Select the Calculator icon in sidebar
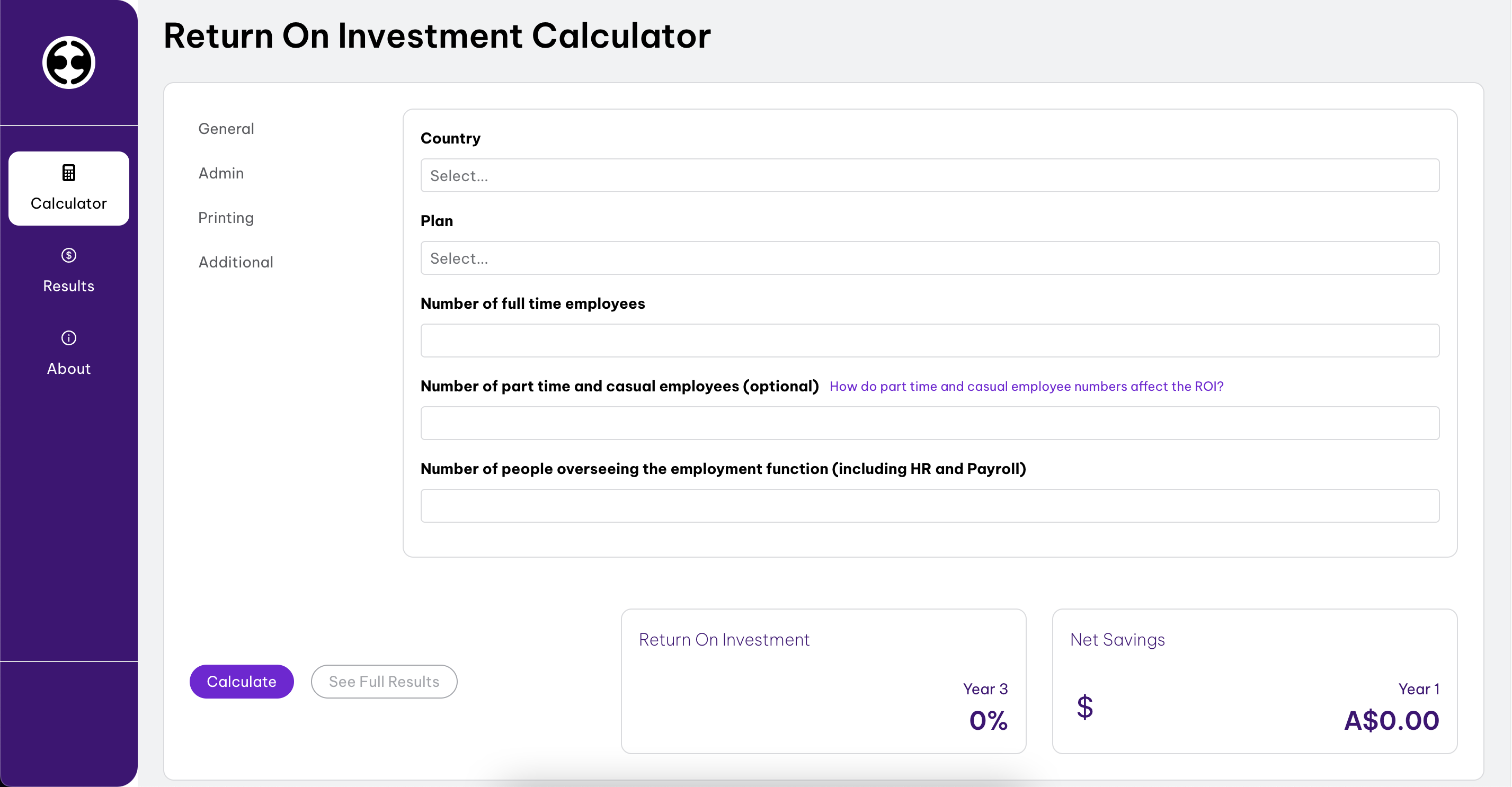This screenshot has width=1512, height=787. coord(69,173)
